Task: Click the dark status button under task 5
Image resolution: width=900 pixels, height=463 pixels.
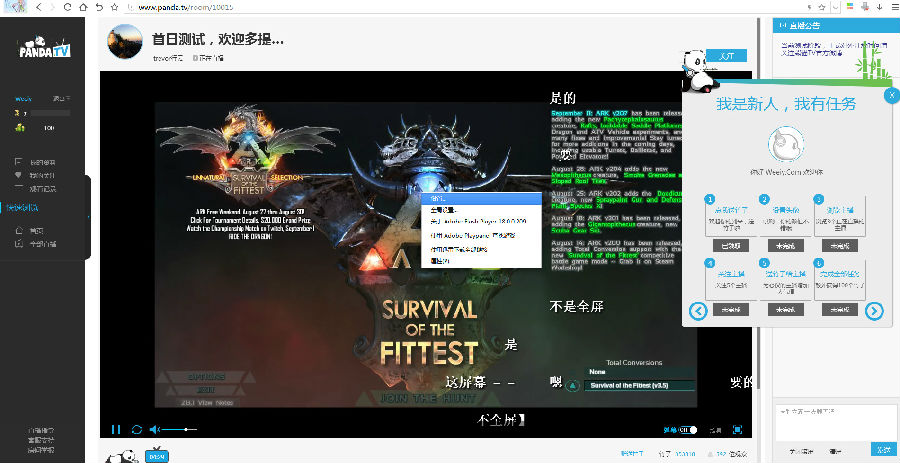Action: [785, 309]
